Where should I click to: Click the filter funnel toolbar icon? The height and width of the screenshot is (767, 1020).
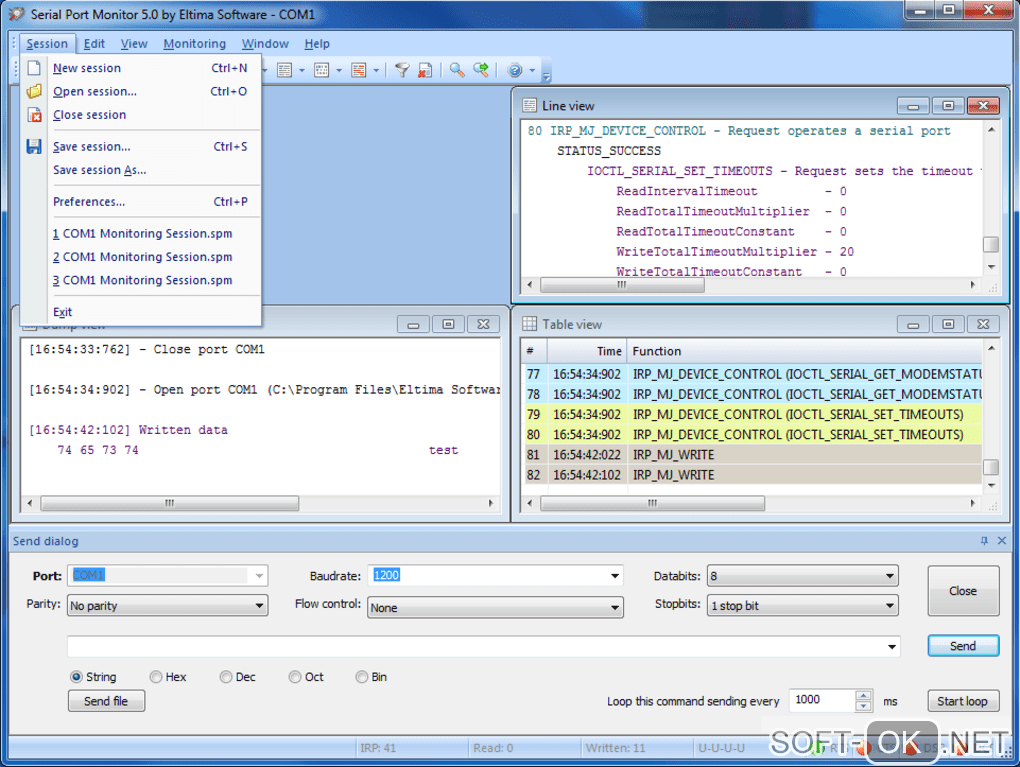pyautogui.click(x=401, y=70)
